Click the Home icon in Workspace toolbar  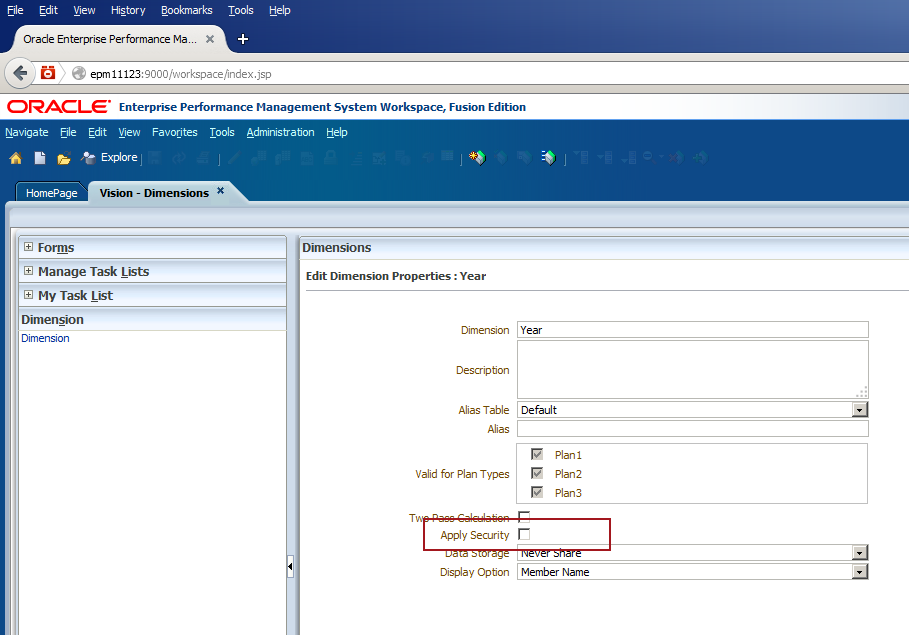16,158
